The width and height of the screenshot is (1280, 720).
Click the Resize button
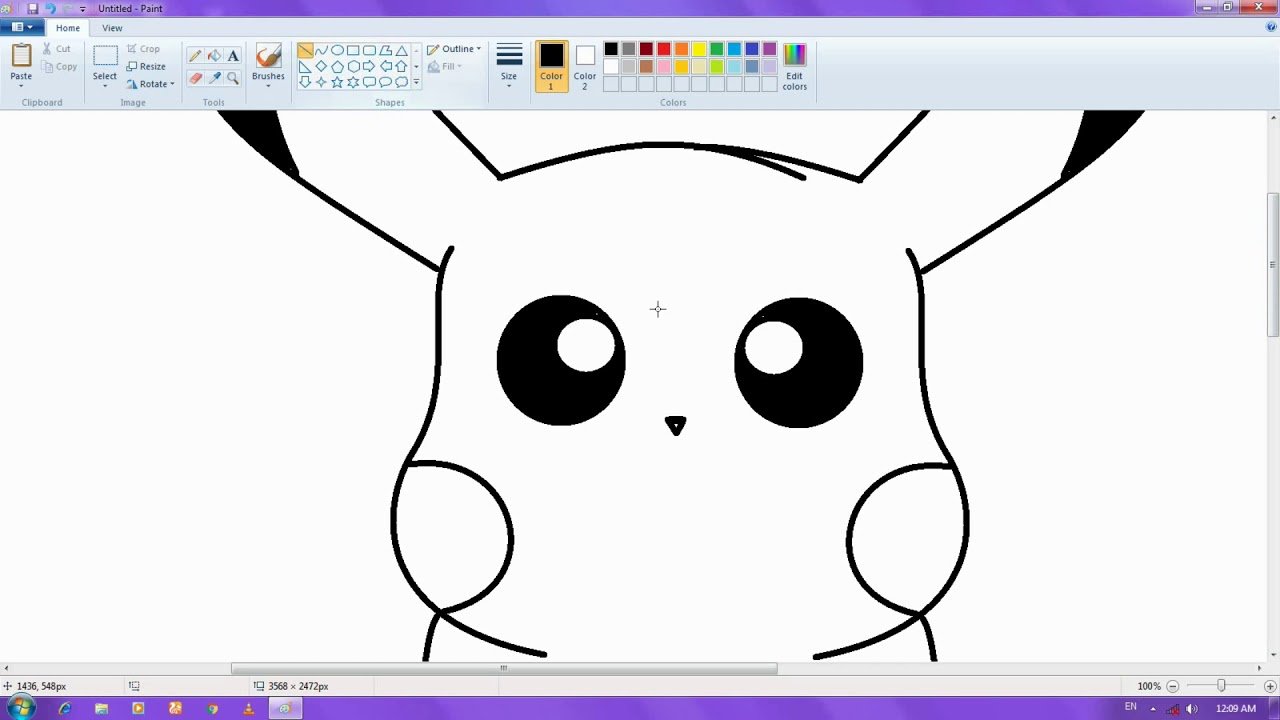146,66
